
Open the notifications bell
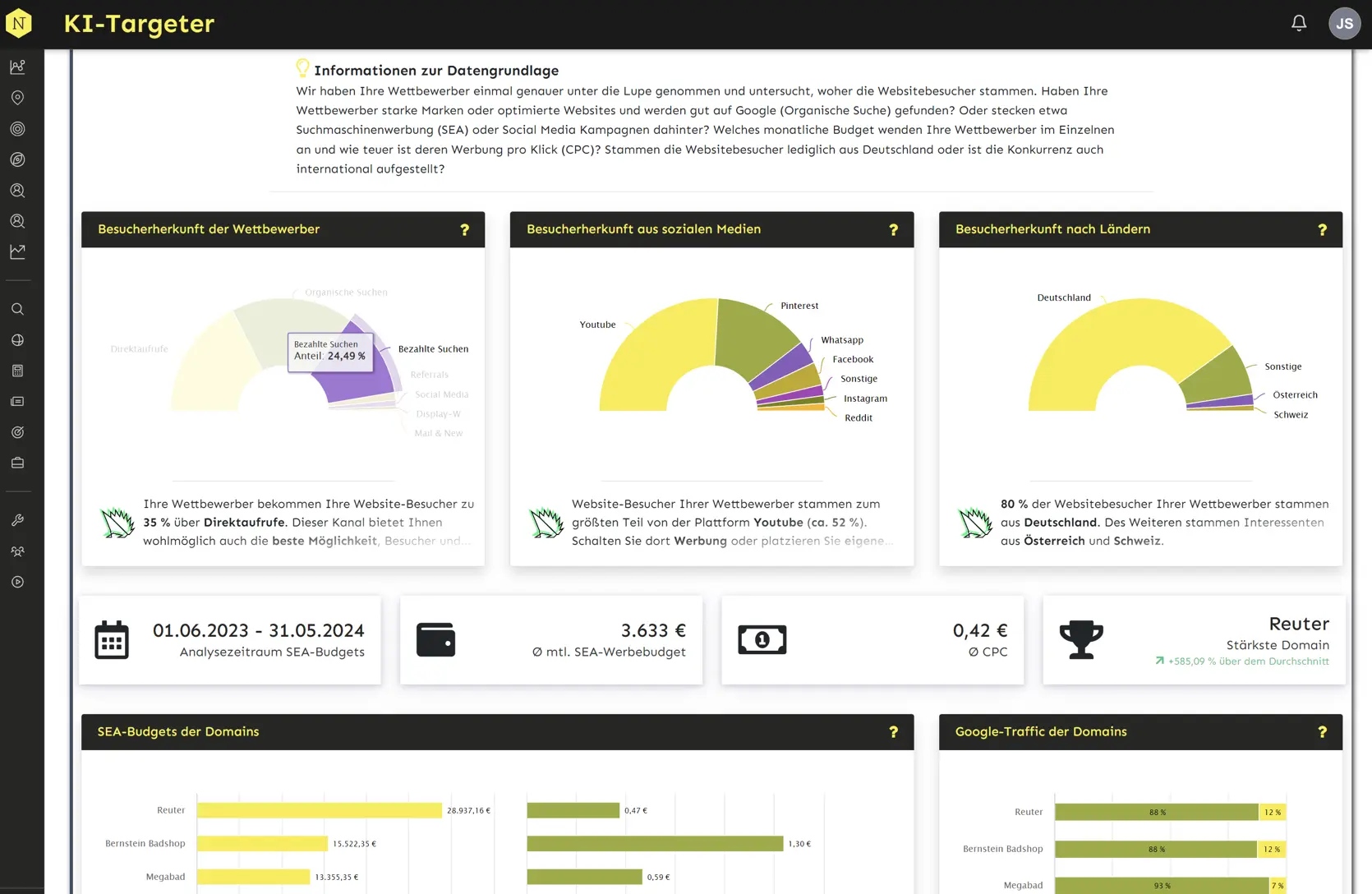[x=1299, y=23]
